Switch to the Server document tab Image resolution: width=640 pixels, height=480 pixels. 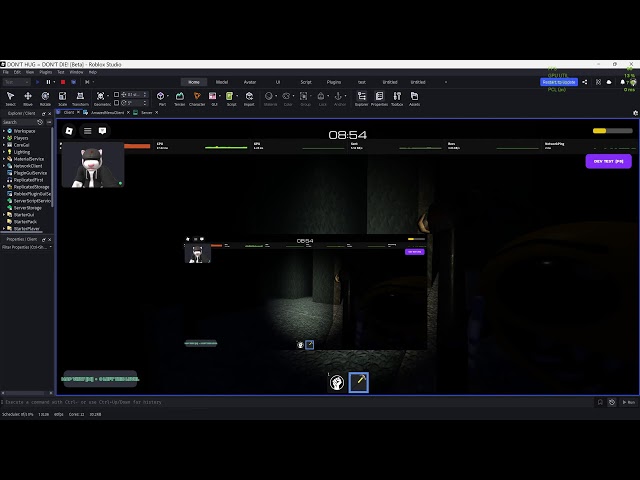coord(147,113)
